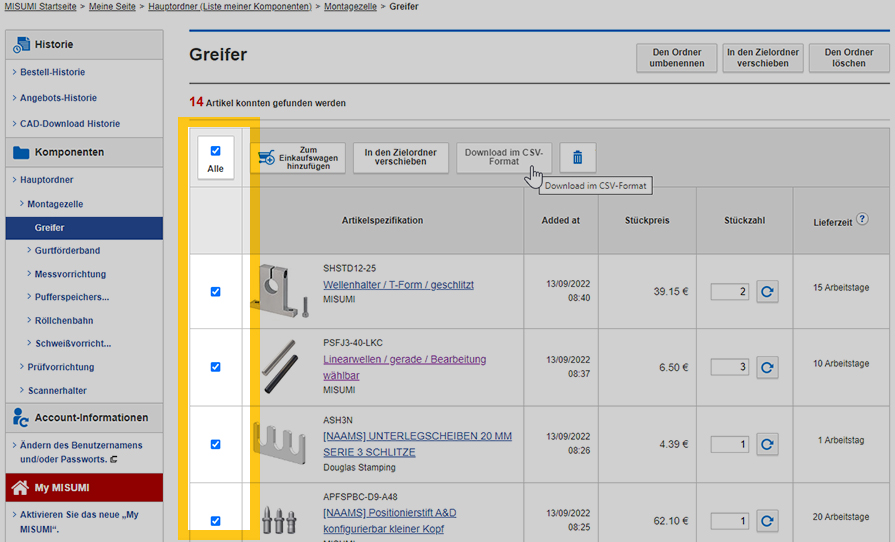Open Wellenhalter / T-Form / geschlitzt link
Image resolution: width=895 pixels, height=542 pixels.
[x=398, y=285]
